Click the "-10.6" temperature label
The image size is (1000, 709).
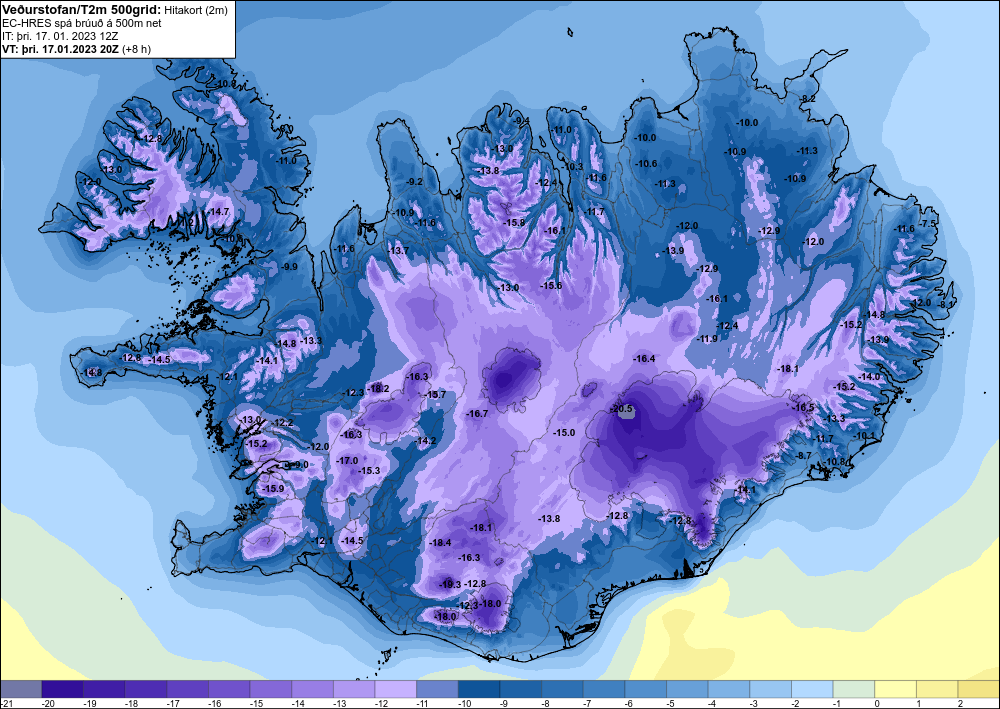point(646,164)
